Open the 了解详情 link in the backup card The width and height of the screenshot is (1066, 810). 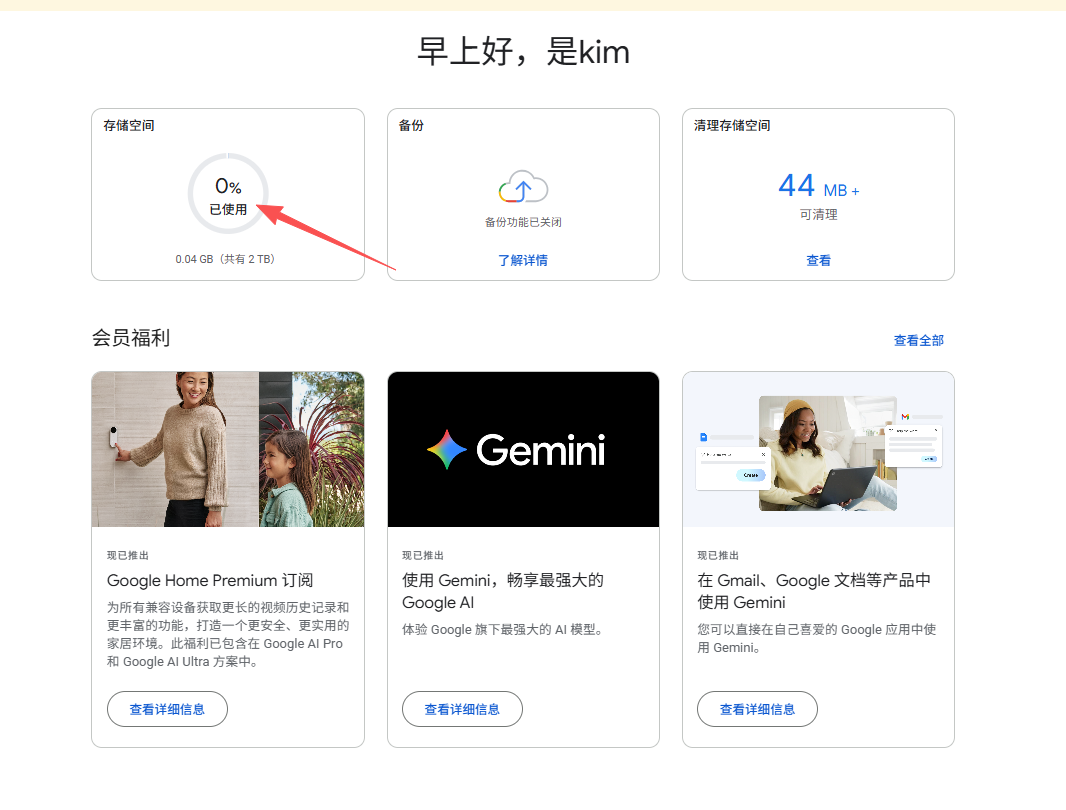[523, 260]
